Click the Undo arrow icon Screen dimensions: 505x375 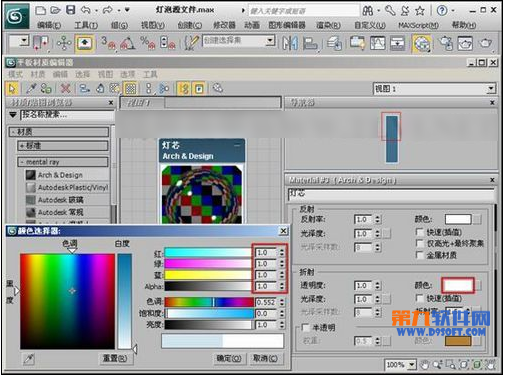click(x=86, y=10)
